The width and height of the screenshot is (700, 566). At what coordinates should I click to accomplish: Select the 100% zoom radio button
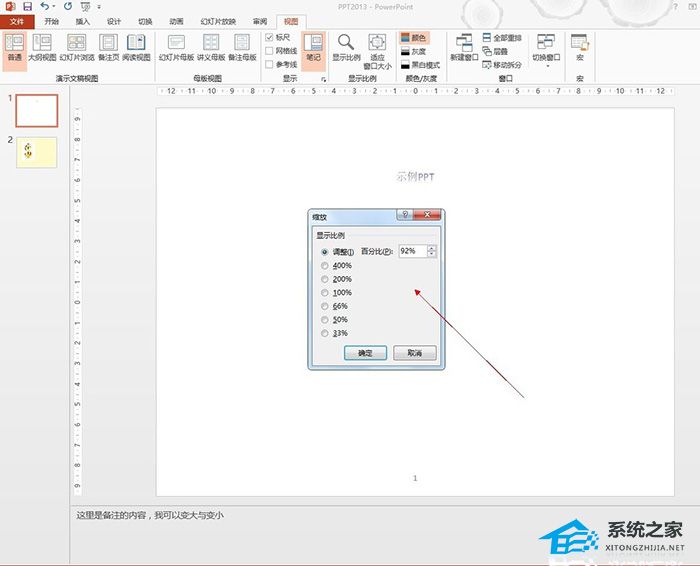324,293
